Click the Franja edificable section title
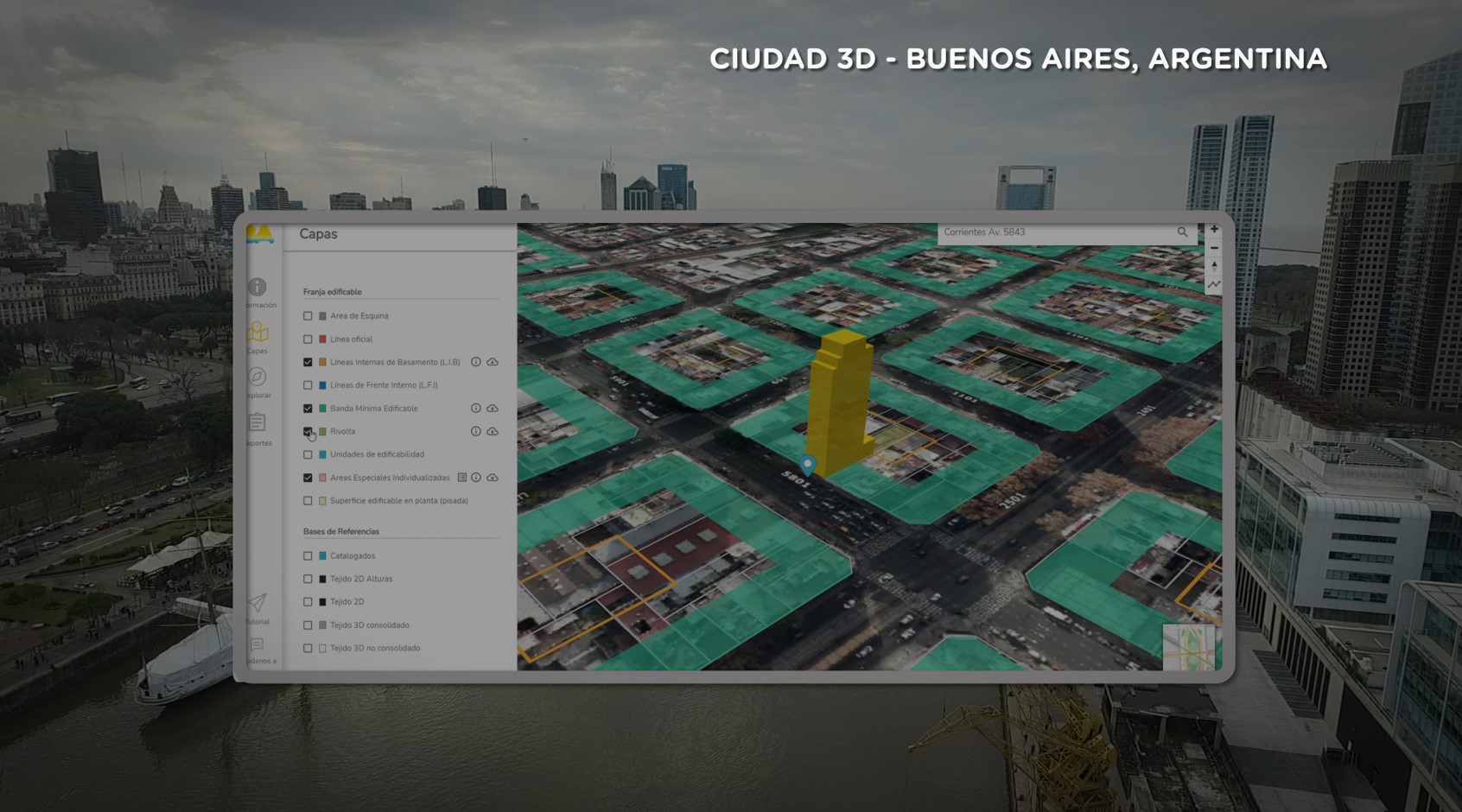 pos(333,292)
